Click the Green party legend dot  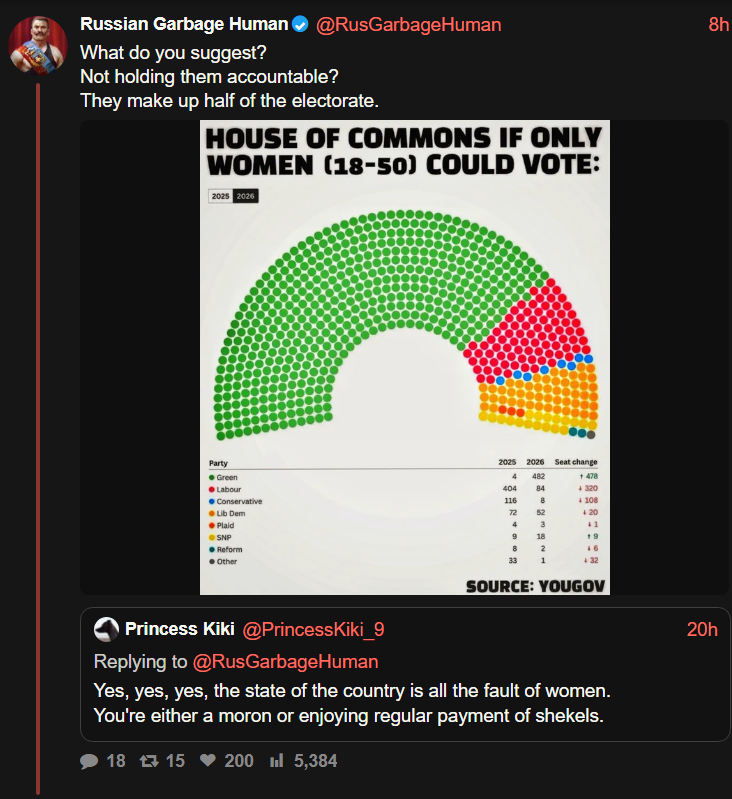click(x=211, y=477)
